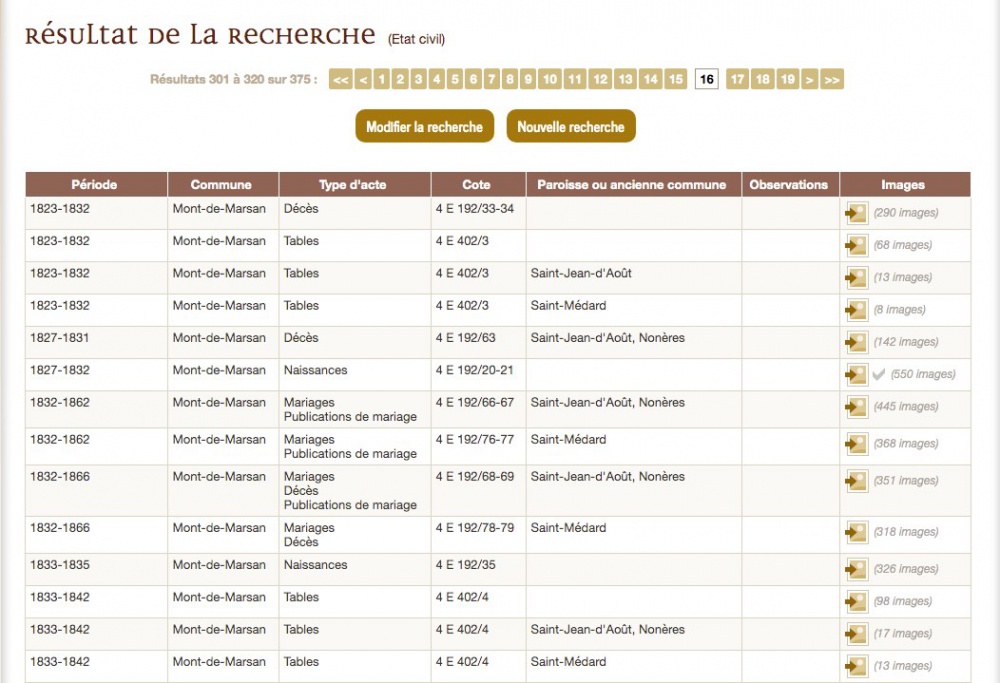Image resolution: width=1000 pixels, height=683 pixels.
Task: Open viewer icon for the 98 images row
Action: (x=856, y=602)
